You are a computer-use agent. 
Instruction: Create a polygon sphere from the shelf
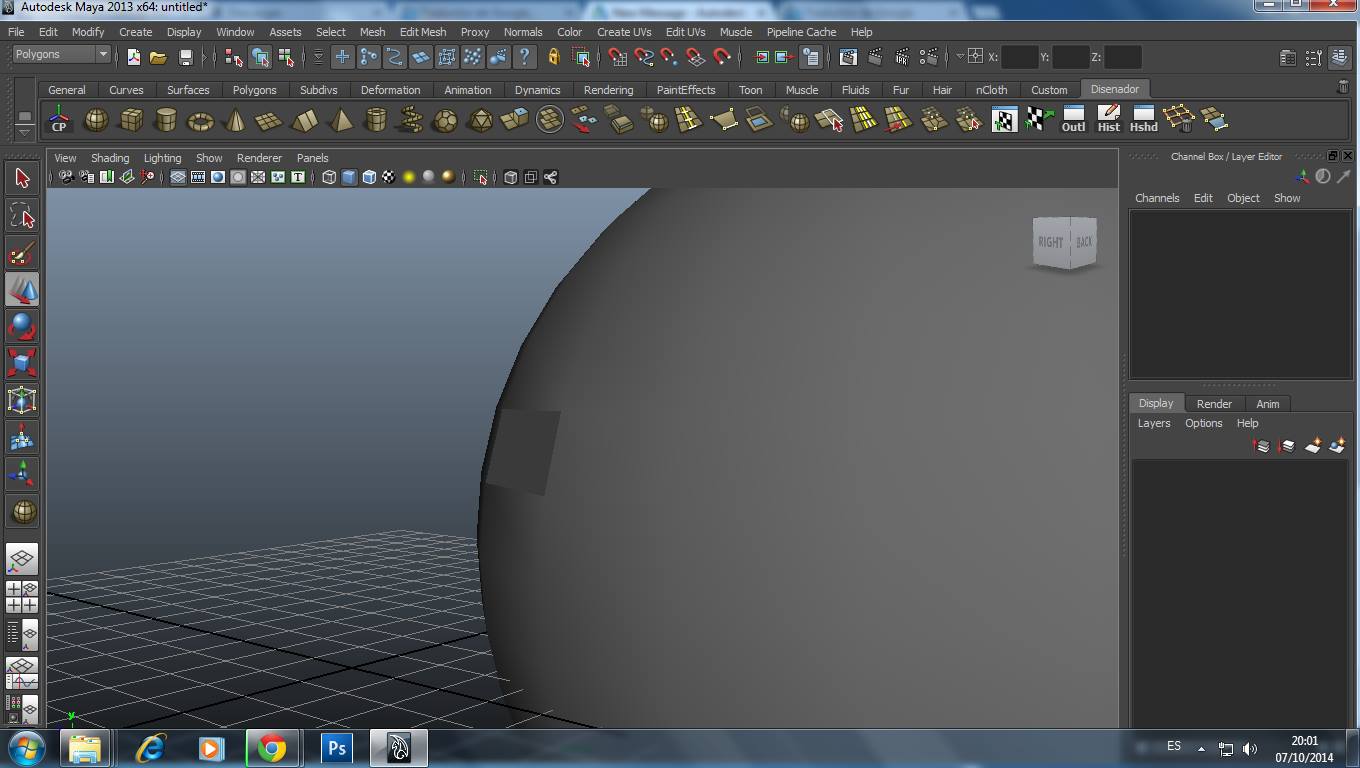pos(96,120)
